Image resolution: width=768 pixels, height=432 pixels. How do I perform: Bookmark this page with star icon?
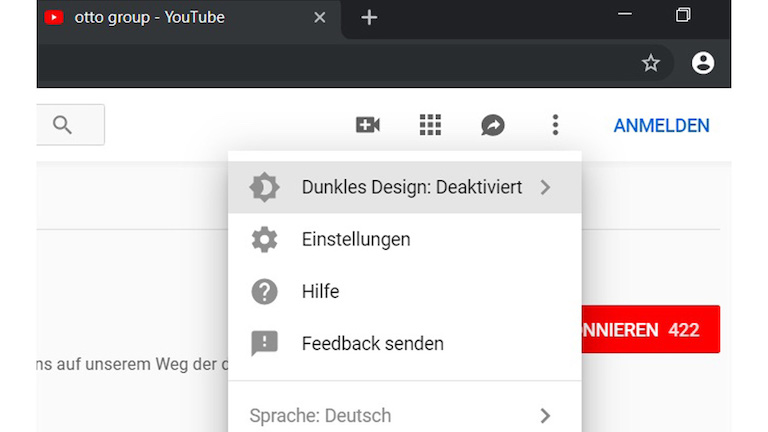click(651, 63)
